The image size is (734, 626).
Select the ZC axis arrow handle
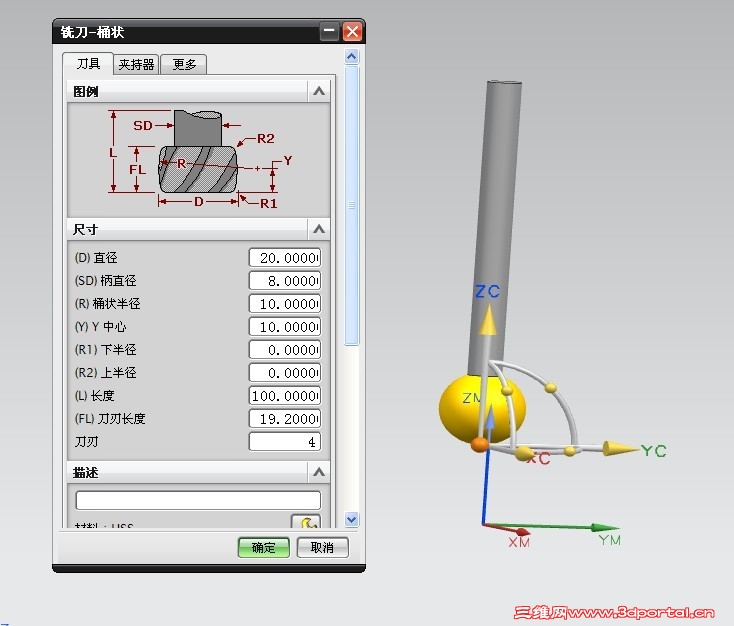(487, 319)
